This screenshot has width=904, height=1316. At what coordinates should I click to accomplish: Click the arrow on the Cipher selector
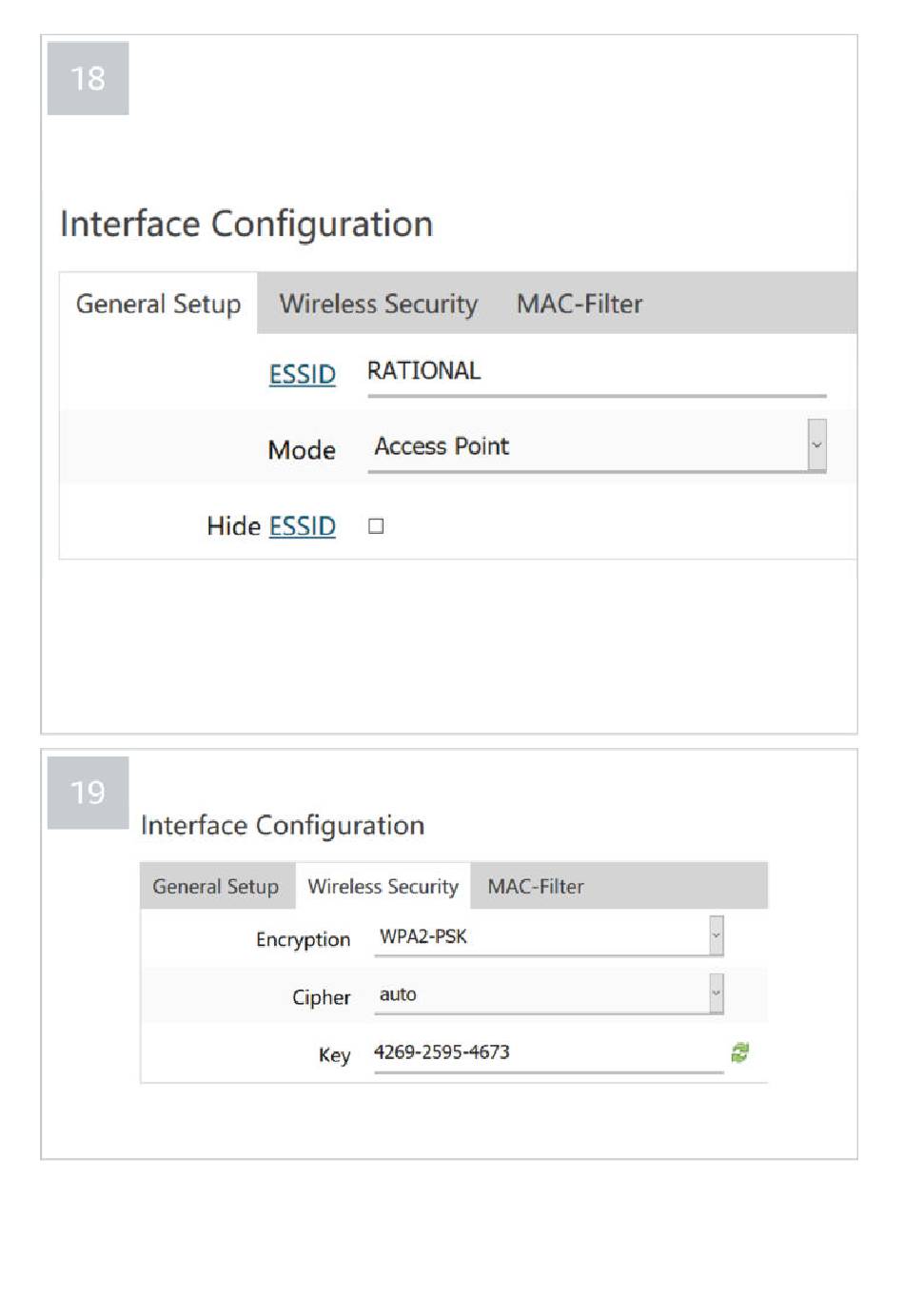(717, 994)
